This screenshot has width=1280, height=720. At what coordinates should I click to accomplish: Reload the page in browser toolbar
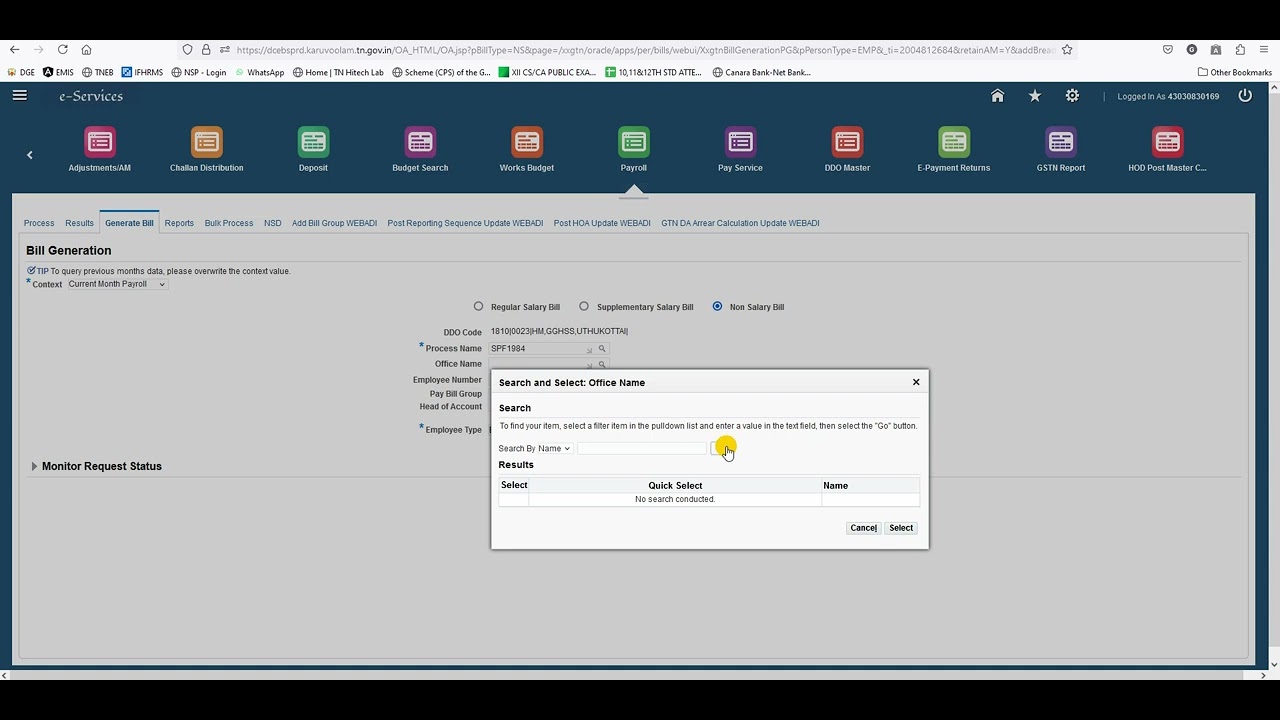click(62, 49)
